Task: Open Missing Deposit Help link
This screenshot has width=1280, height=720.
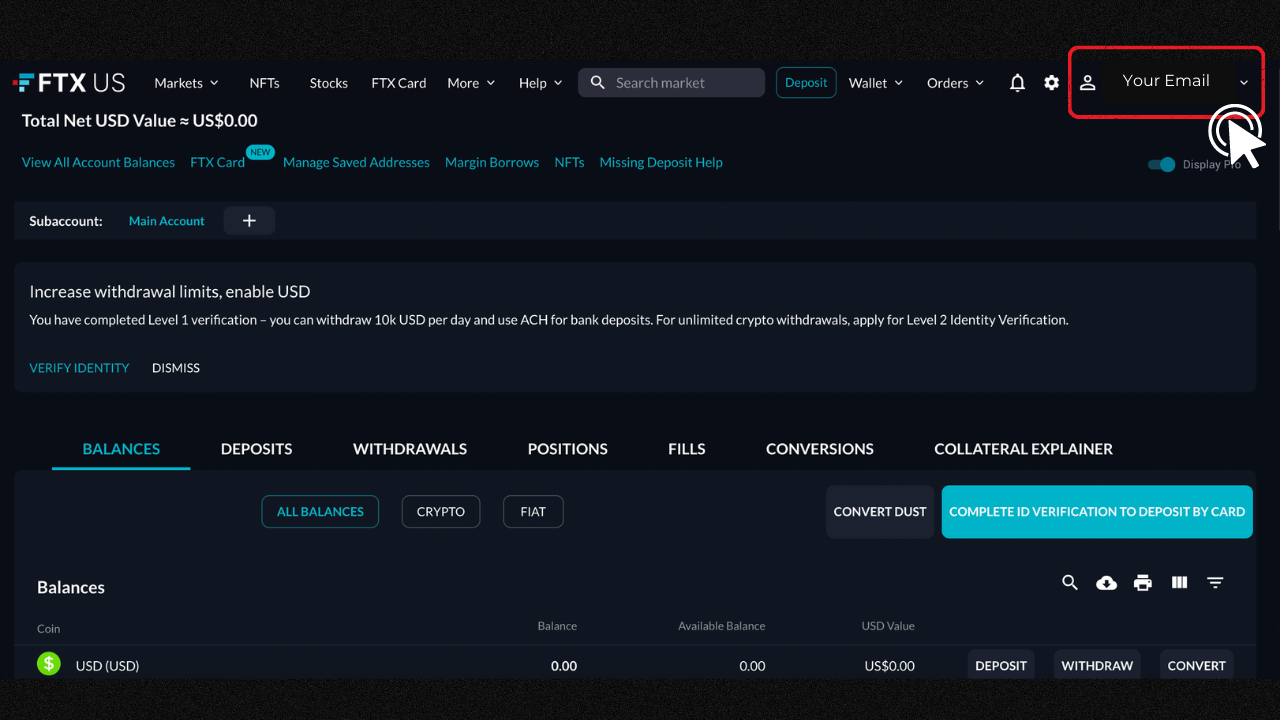Action: click(661, 162)
